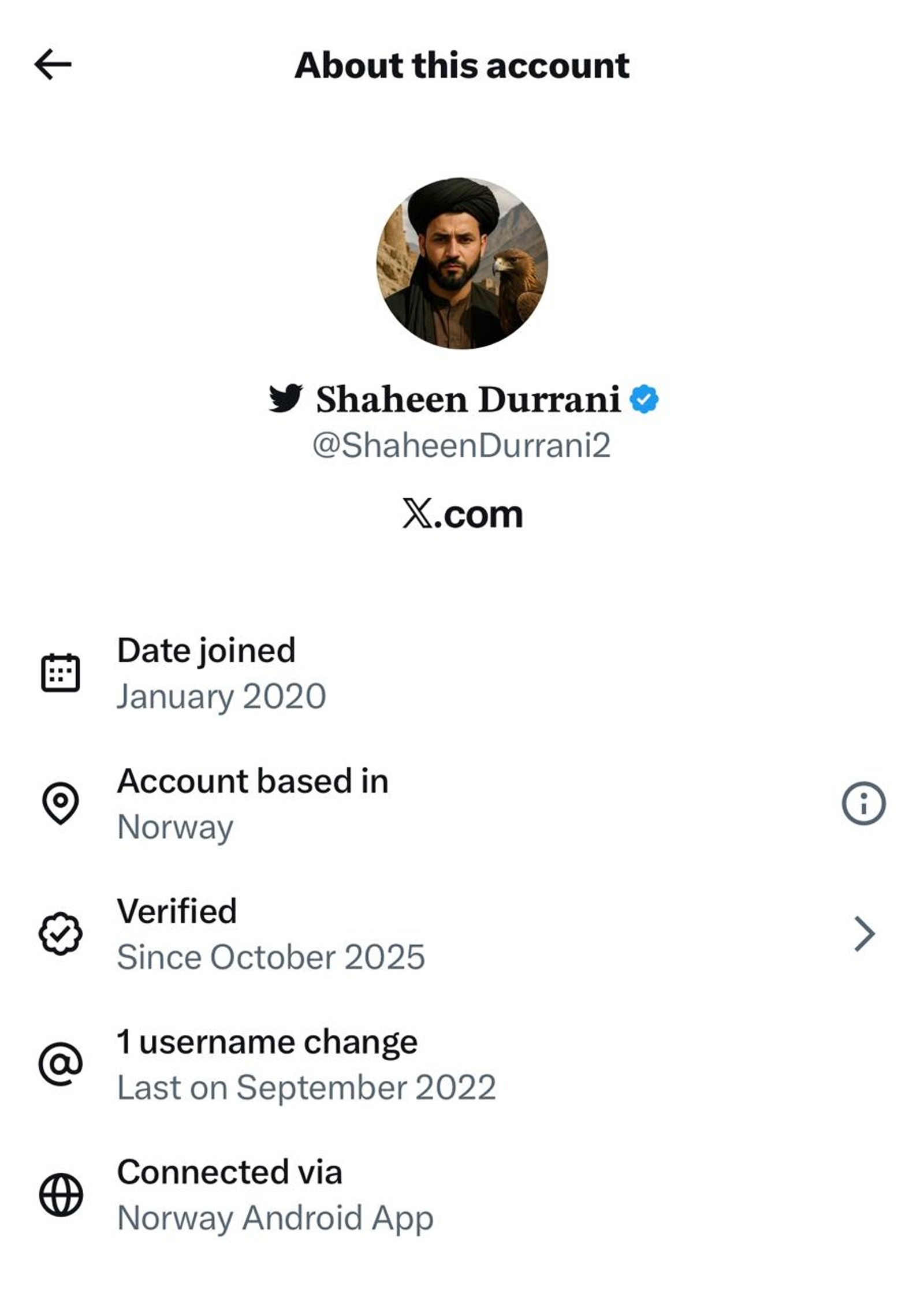Select Connected via Norway Android App row

coord(462,1195)
